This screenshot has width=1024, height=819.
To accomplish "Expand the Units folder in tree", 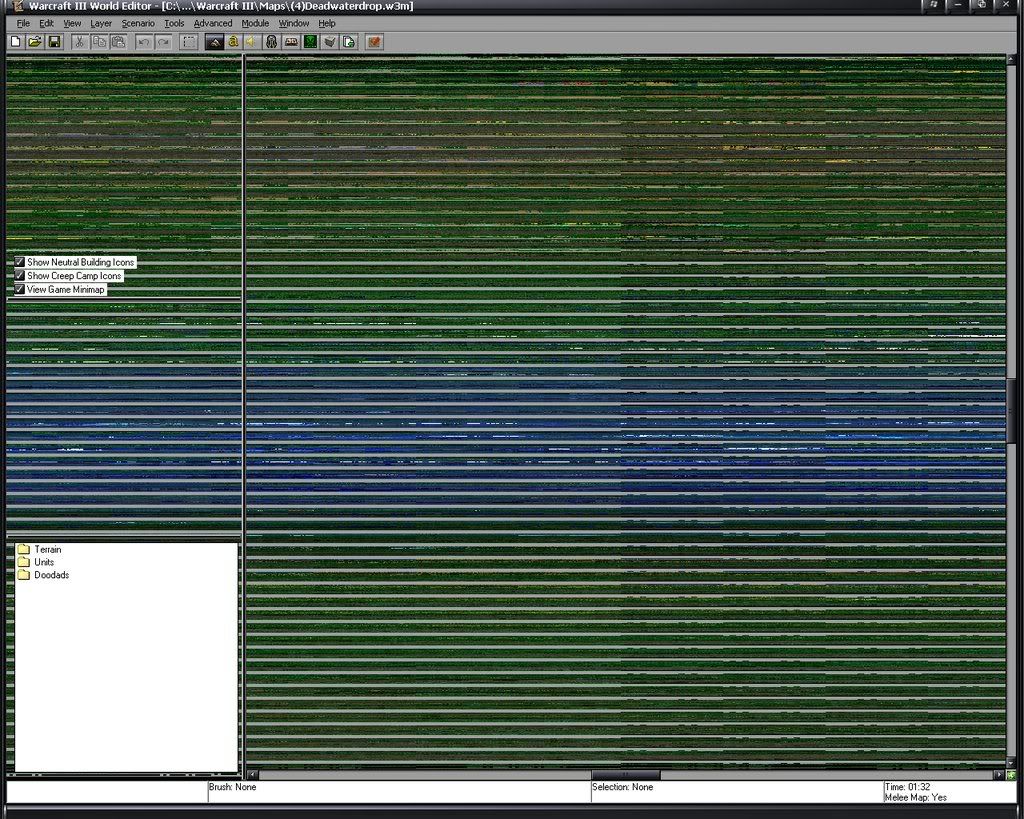I will pos(24,562).
